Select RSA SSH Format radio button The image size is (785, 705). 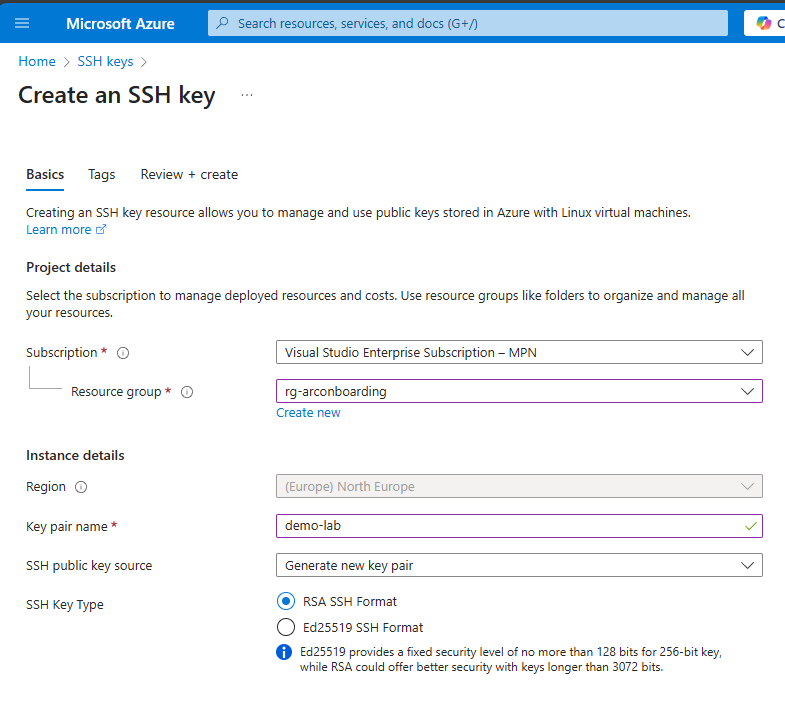[x=285, y=601]
